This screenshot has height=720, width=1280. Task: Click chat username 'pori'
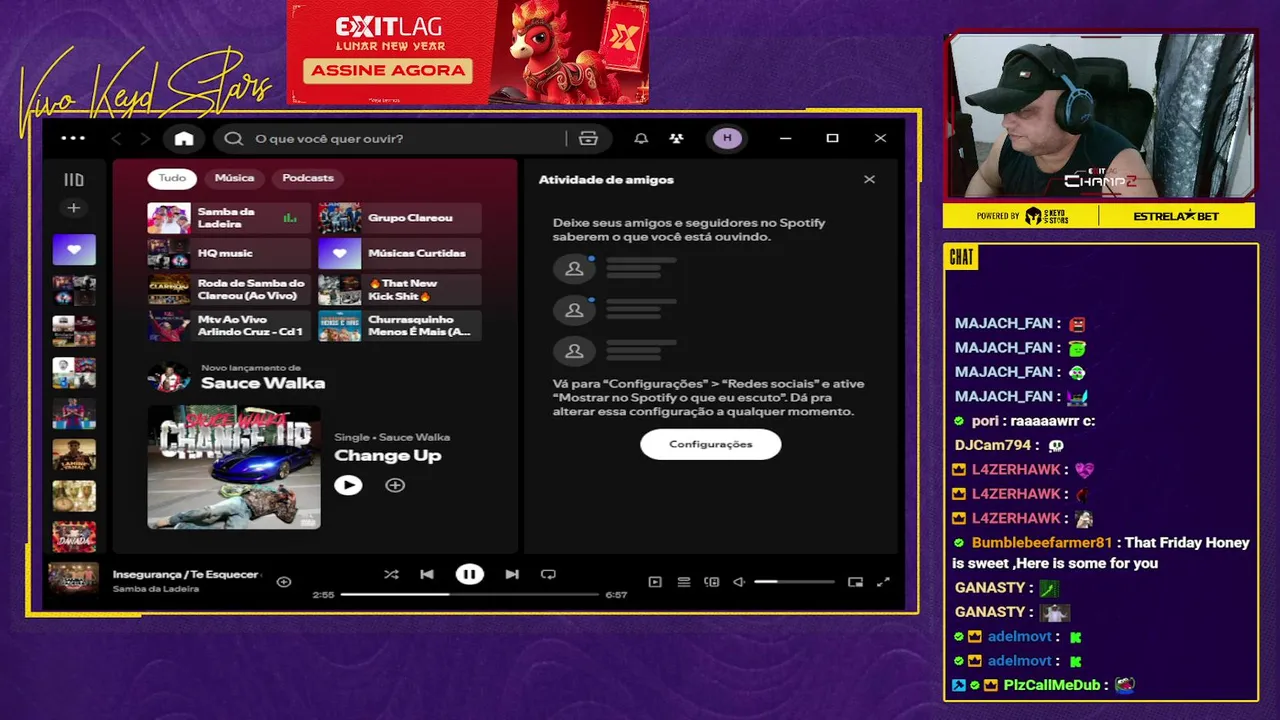[x=985, y=421]
